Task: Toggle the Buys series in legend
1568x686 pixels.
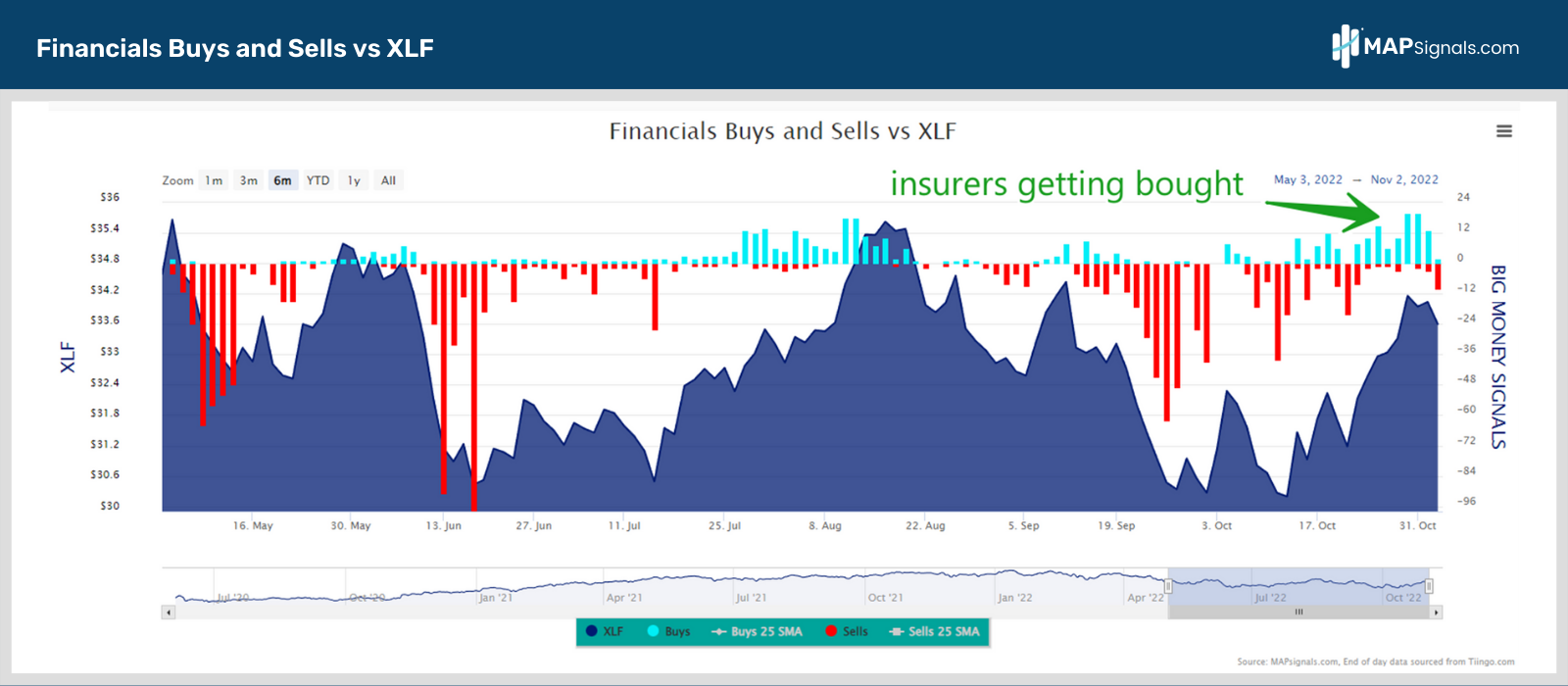Action: coord(669,631)
